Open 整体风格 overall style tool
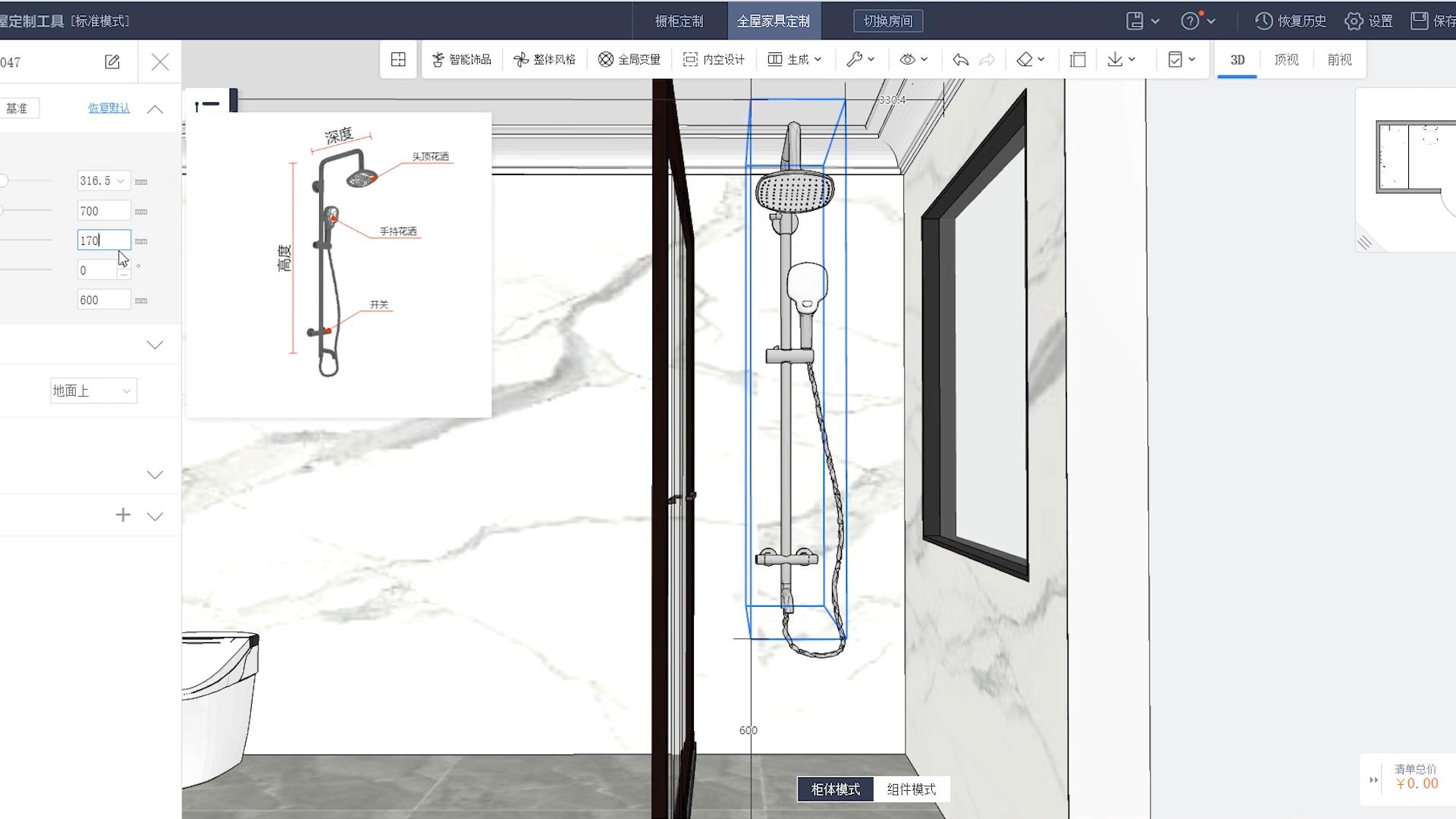This screenshot has height=819, width=1456. (544, 59)
